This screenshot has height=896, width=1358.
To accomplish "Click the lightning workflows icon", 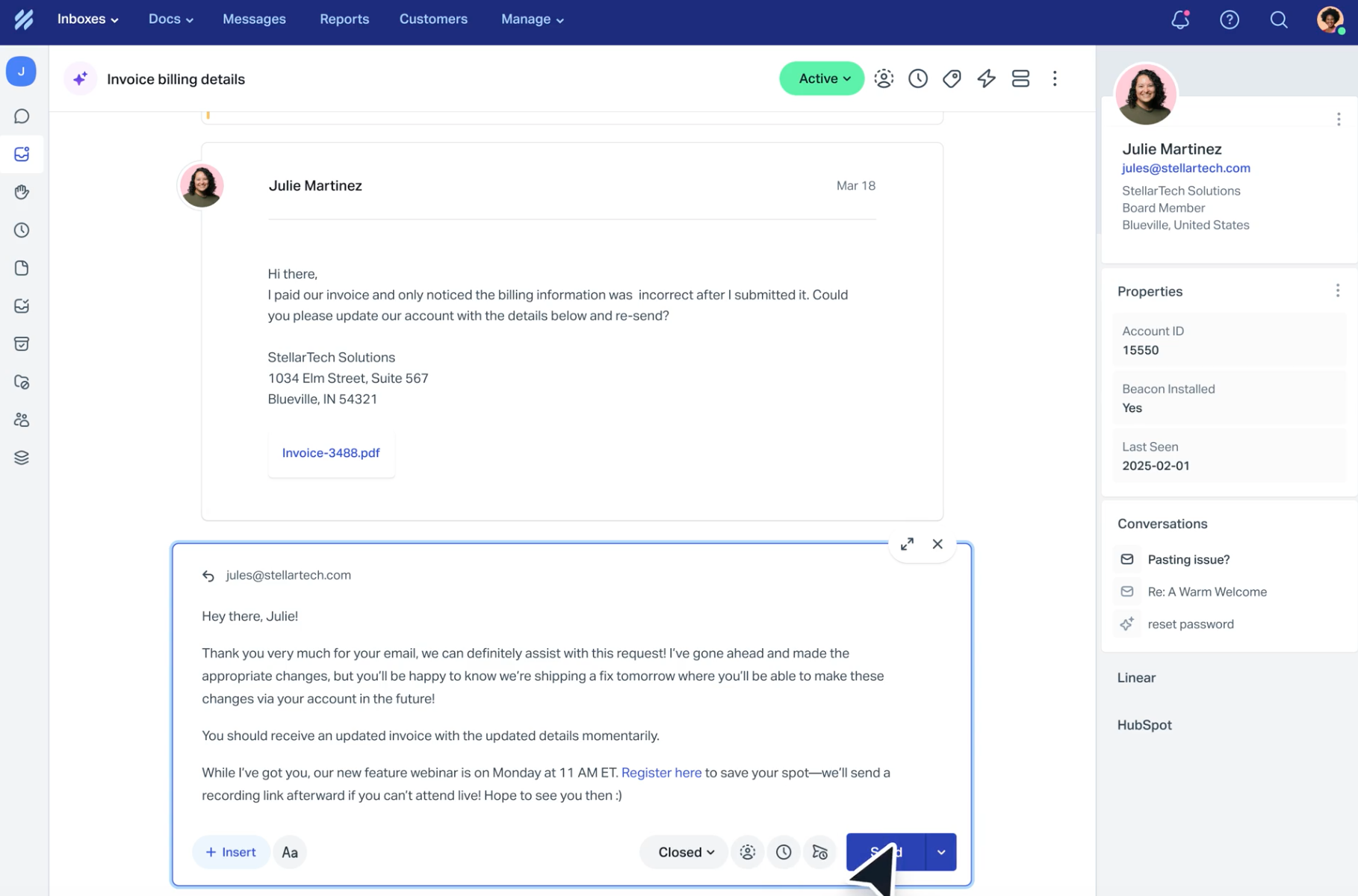I will [x=986, y=78].
